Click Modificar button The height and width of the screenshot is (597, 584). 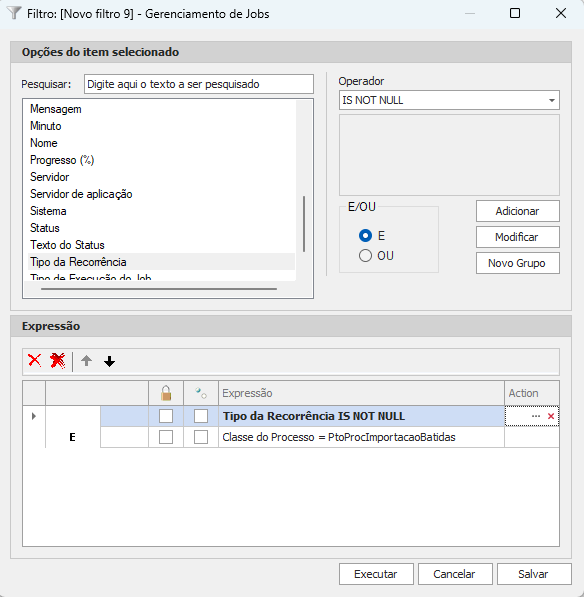518,237
